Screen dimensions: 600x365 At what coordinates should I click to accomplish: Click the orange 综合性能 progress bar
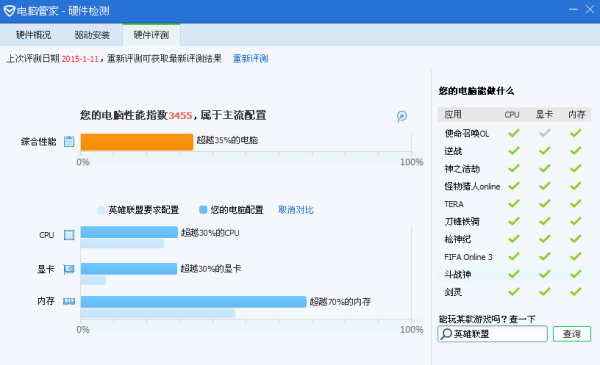[137, 142]
